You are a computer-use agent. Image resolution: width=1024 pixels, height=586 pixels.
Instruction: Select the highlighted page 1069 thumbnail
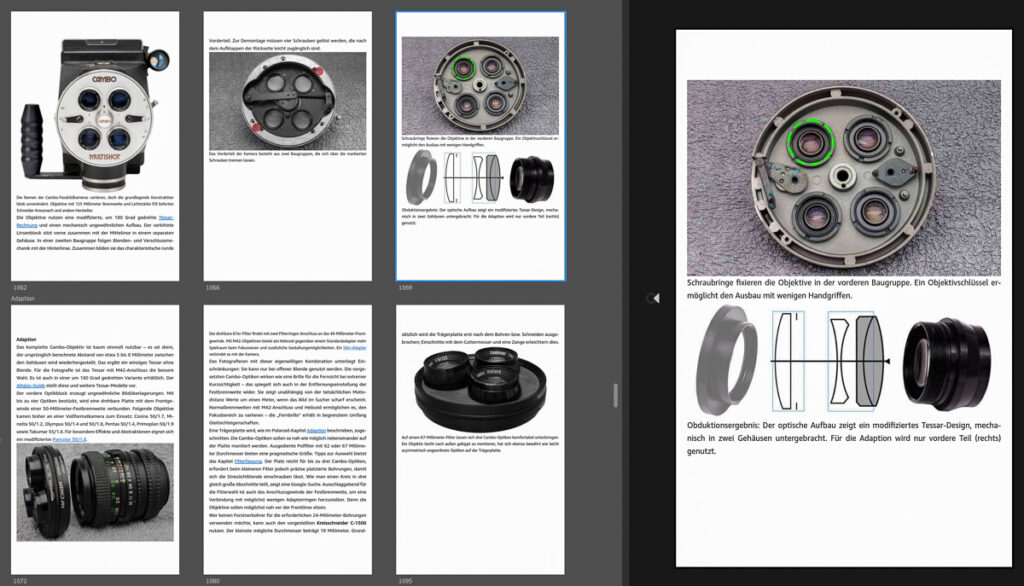pyautogui.click(x=481, y=146)
